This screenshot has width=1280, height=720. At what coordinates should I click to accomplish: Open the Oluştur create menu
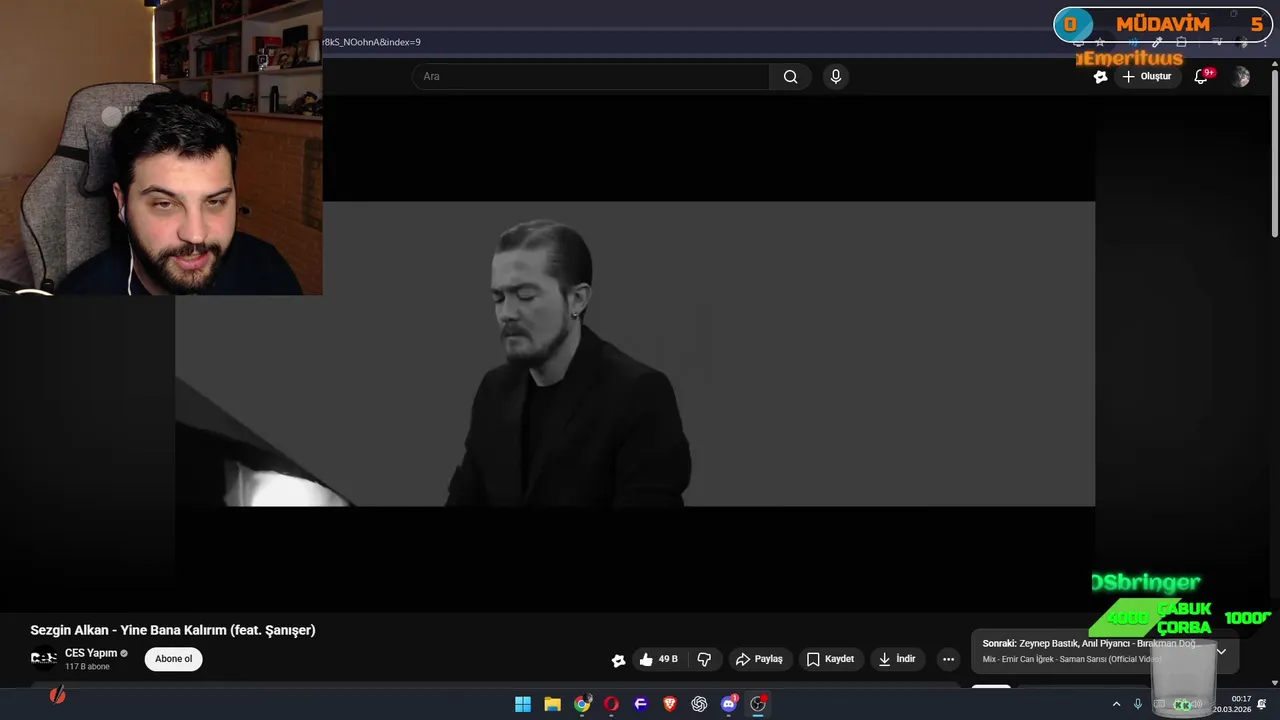(1146, 77)
